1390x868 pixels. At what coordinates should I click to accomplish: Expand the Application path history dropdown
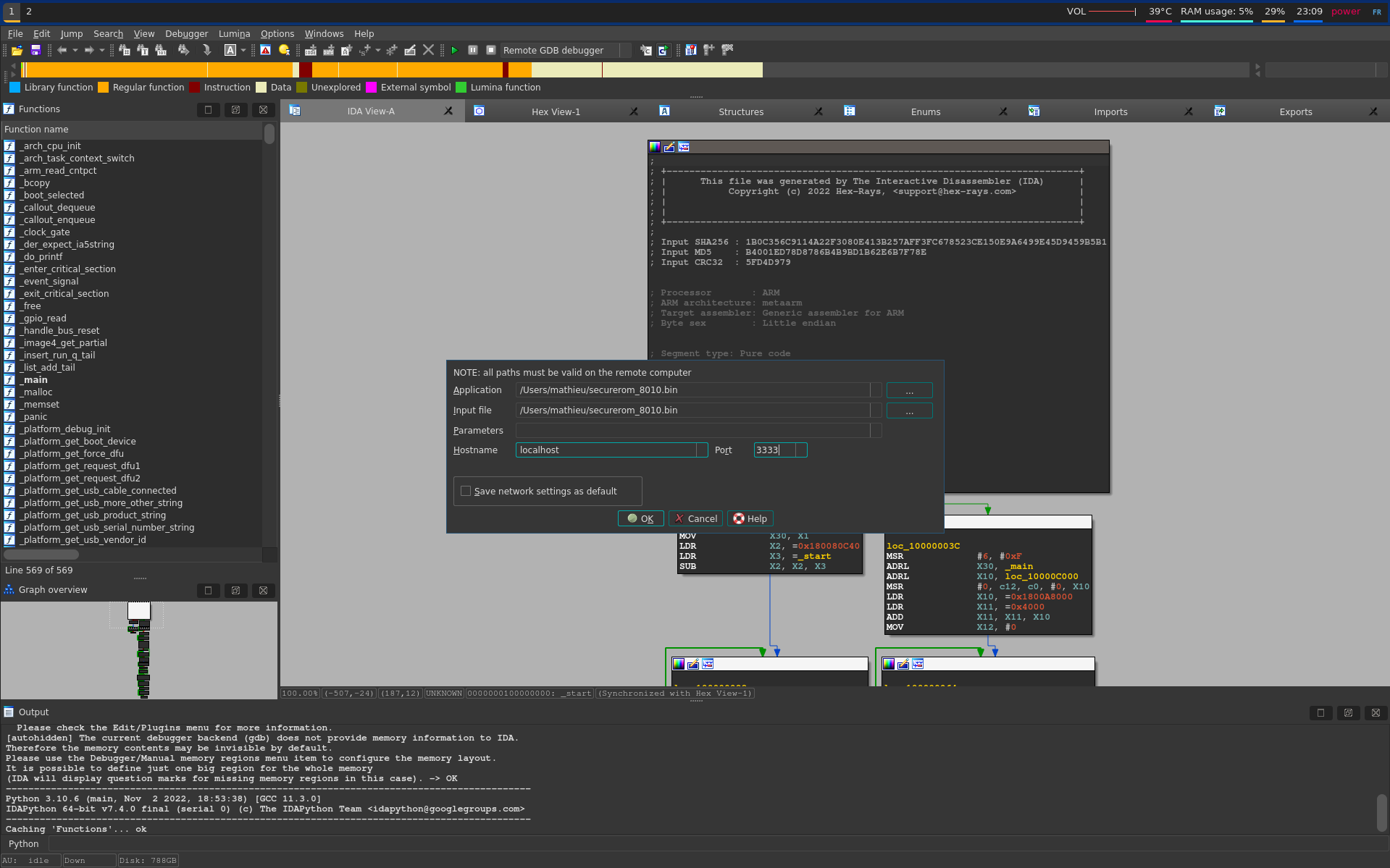pos(876,390)
